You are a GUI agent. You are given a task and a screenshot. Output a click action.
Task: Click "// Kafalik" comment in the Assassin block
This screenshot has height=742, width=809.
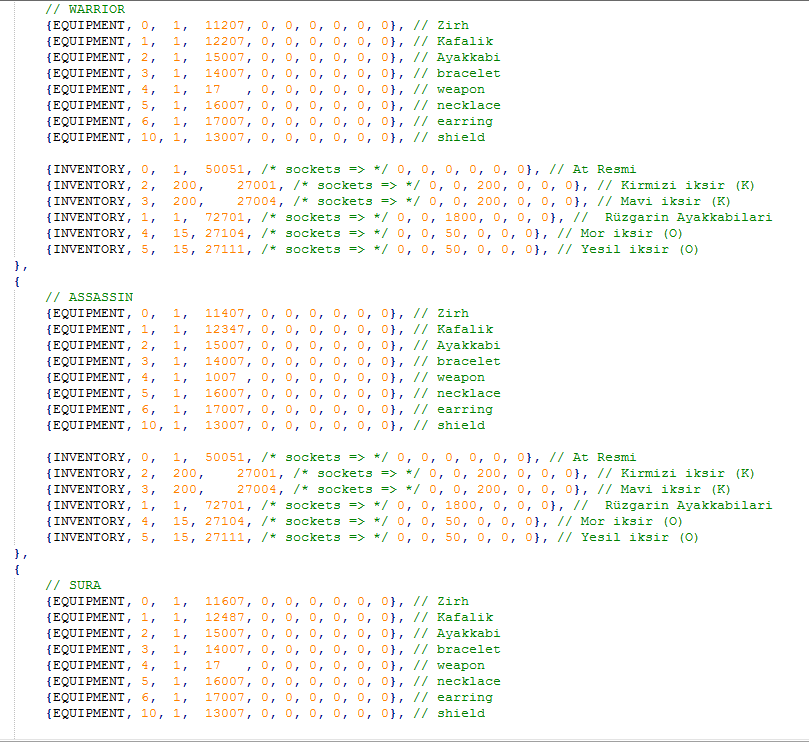[x=453, y=329]
